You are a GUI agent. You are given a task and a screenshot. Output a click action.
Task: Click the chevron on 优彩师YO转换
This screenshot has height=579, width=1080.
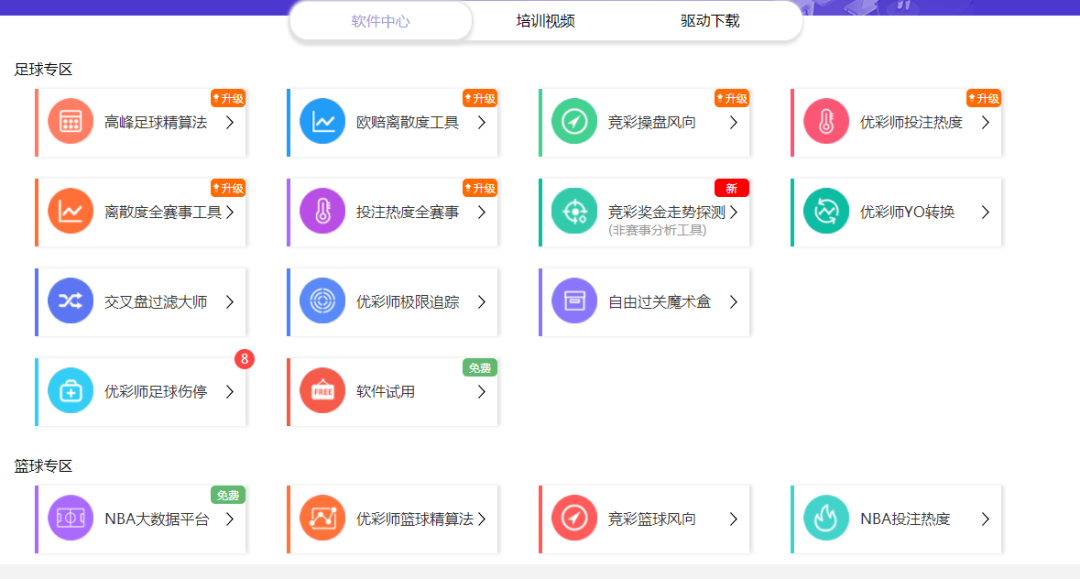pyautogui.click(x=986, y=212)
